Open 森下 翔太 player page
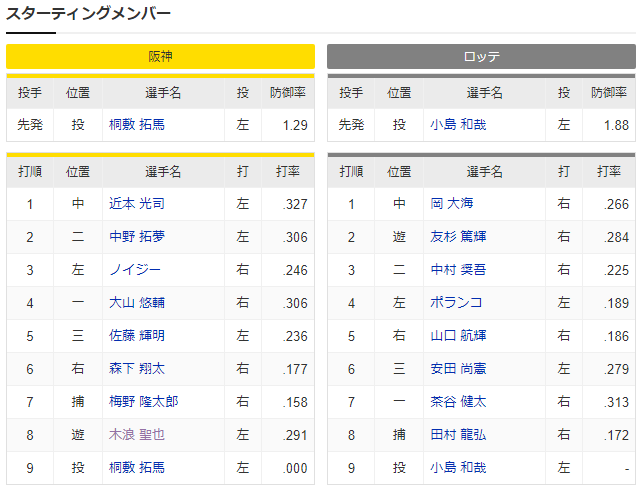638x487 pixels. coord(137,369)
